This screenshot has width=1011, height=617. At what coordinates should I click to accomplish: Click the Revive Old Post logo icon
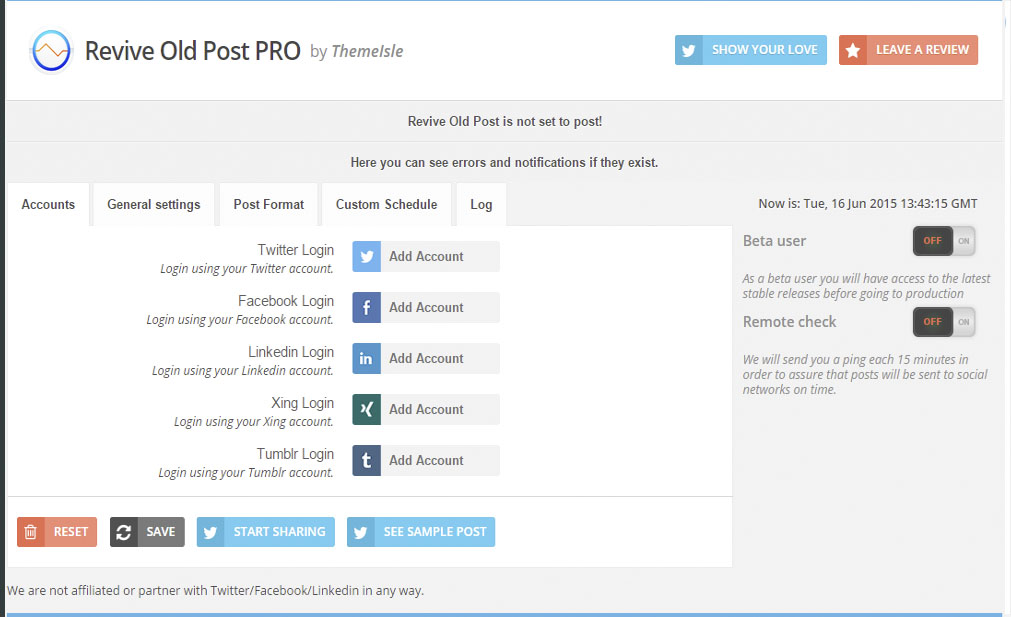(x=51, y=50)
